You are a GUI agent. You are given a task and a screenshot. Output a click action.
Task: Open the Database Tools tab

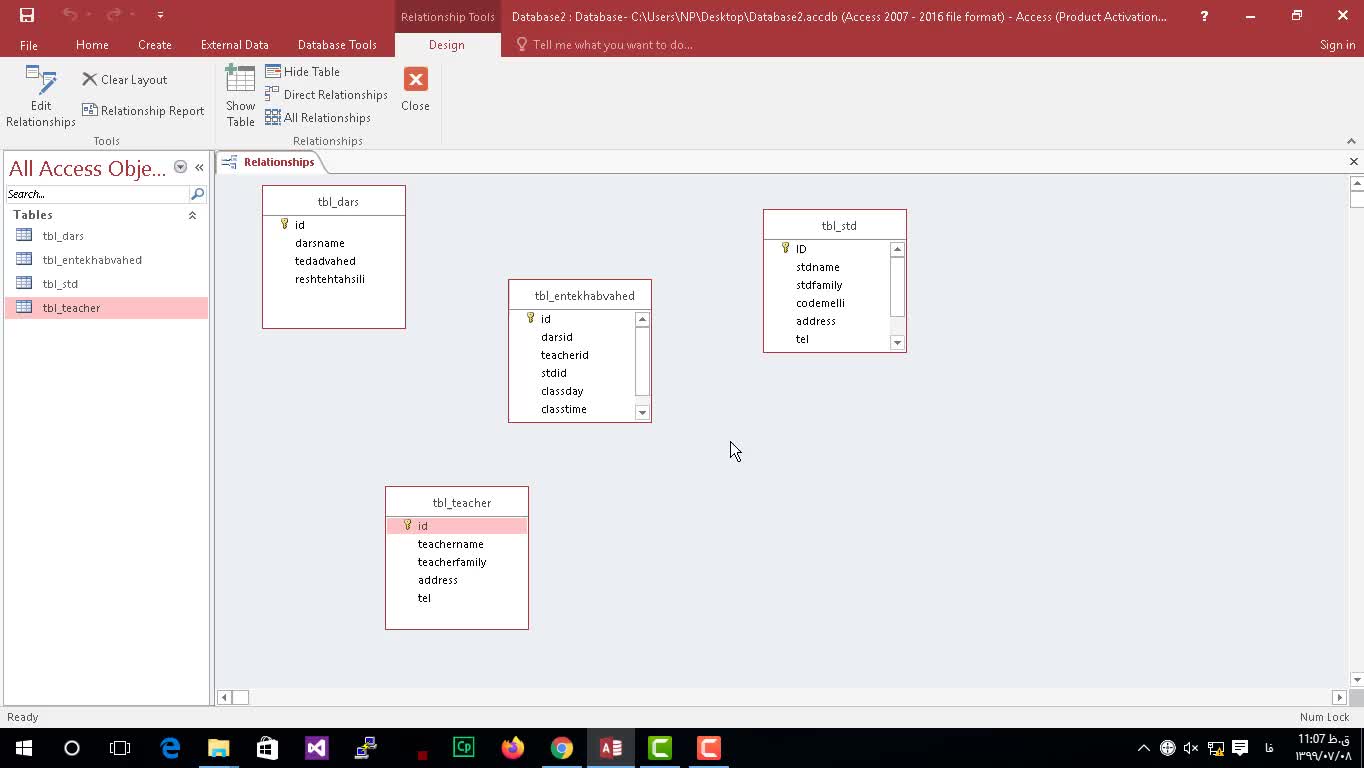click(337, 45)
